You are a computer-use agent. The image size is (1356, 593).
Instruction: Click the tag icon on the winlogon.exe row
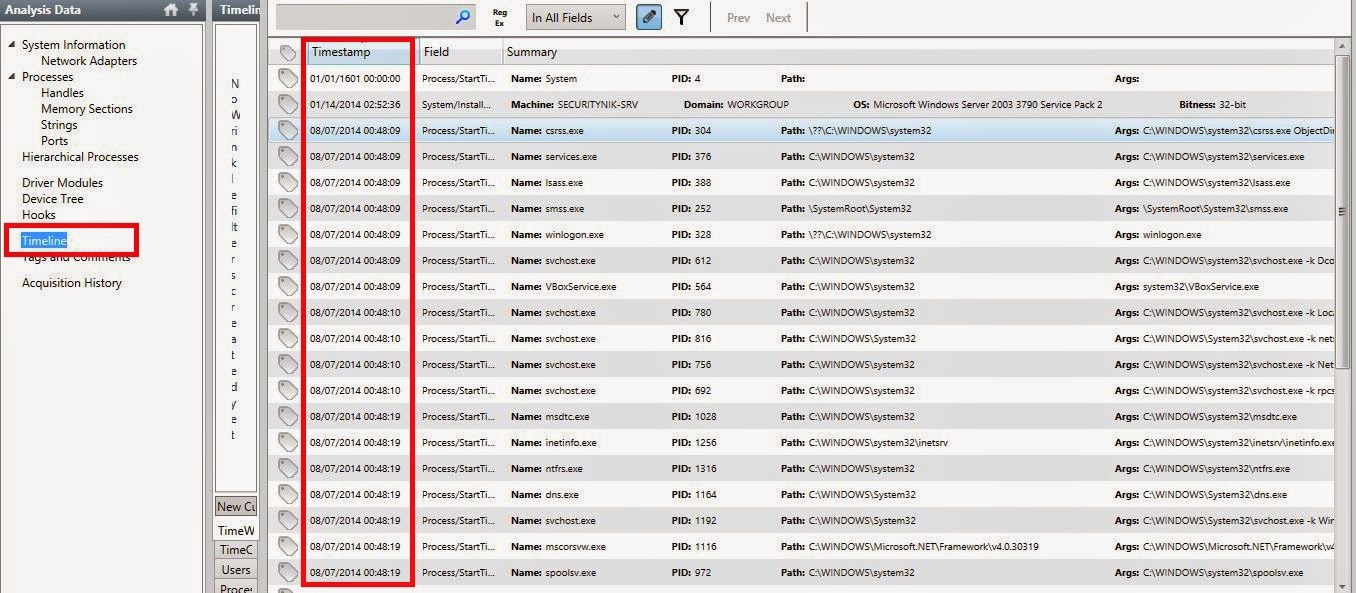287,234
